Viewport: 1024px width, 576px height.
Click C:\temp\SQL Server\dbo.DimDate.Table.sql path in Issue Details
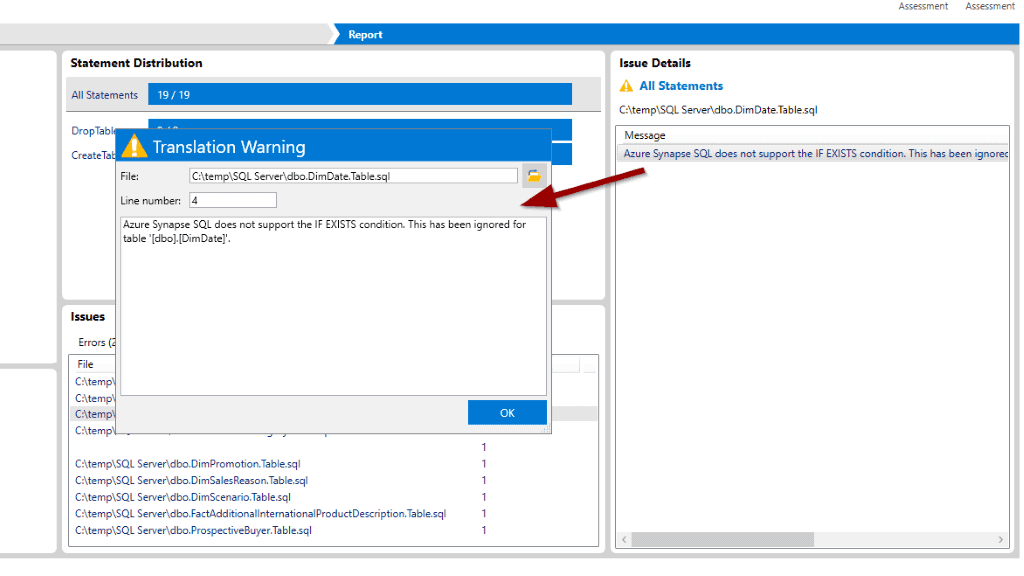coord(718,110)
